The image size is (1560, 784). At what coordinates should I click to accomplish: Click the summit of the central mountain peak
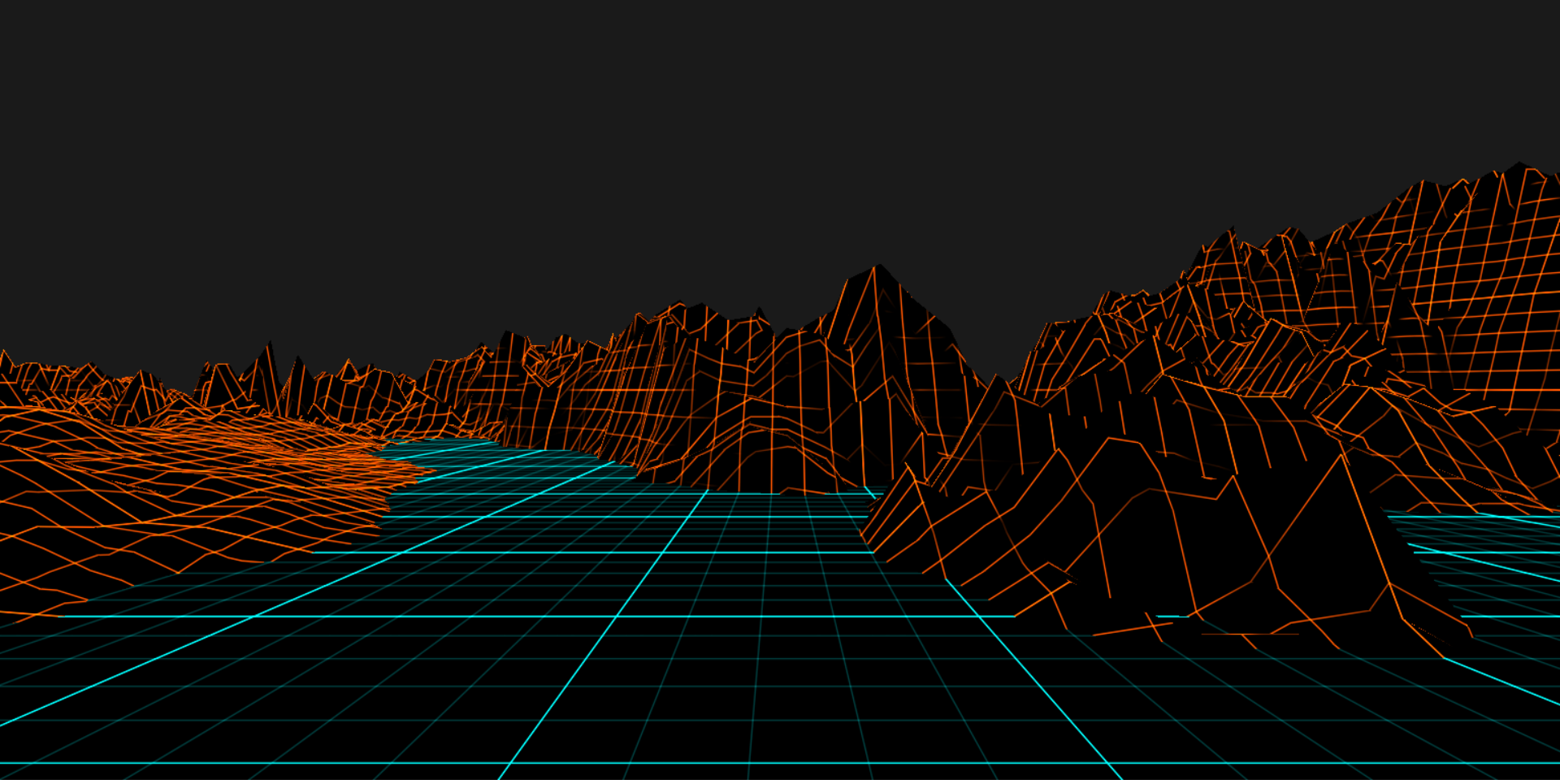(x=877, y=266)
